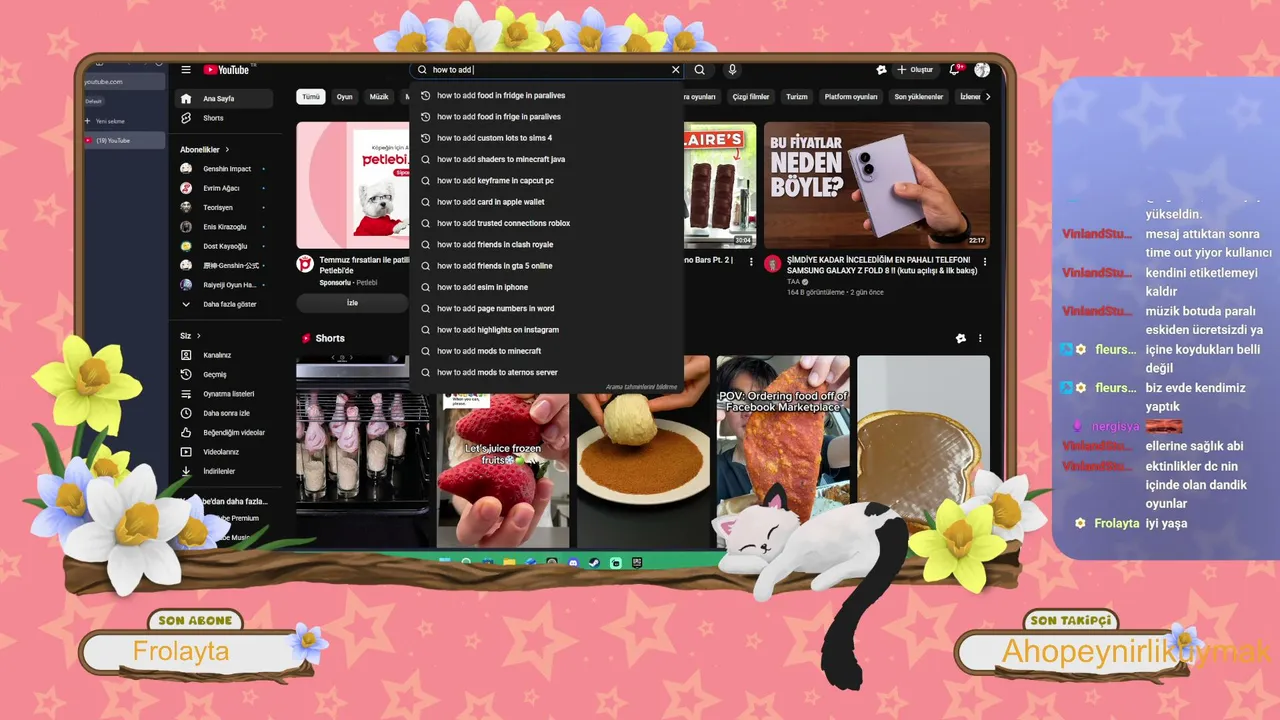Click inside the search field containing 'how to add'

pos(548,70)
